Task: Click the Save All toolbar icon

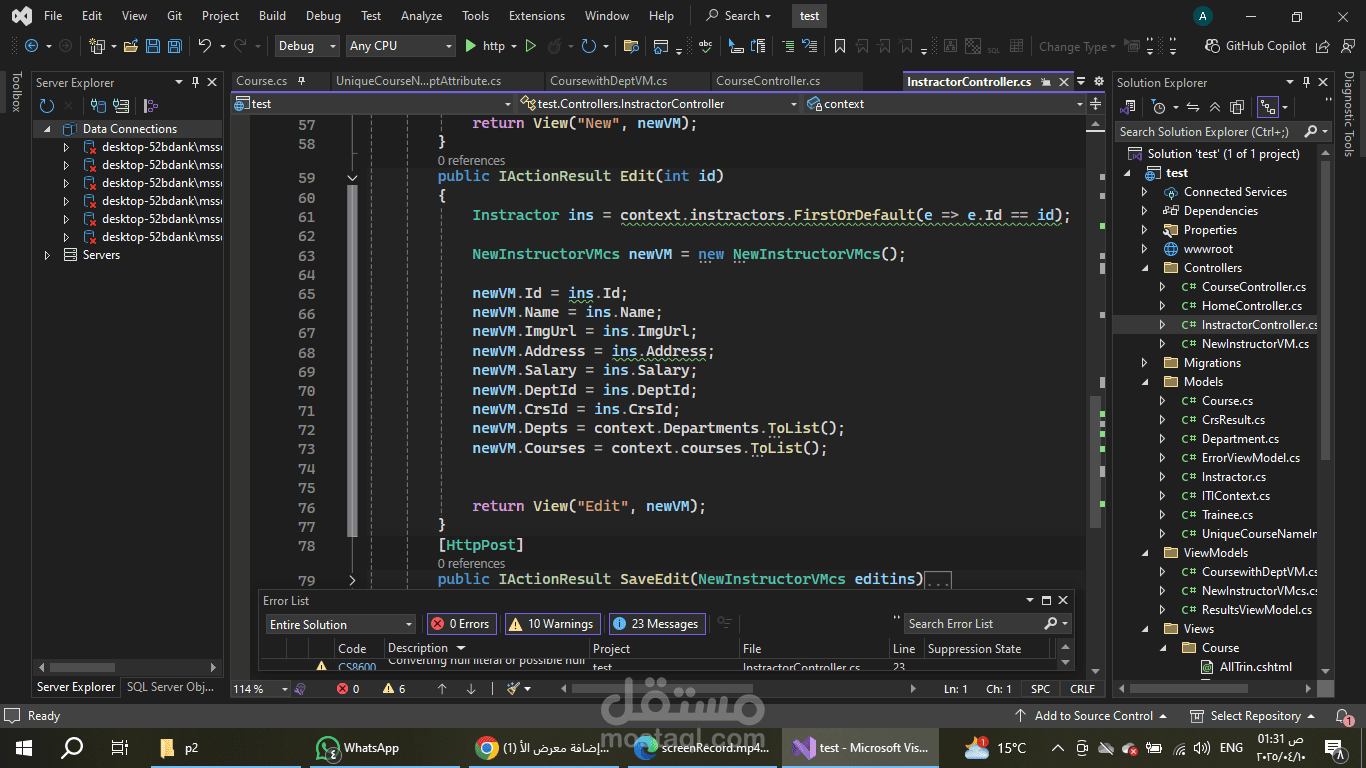Action: point(175,46)
